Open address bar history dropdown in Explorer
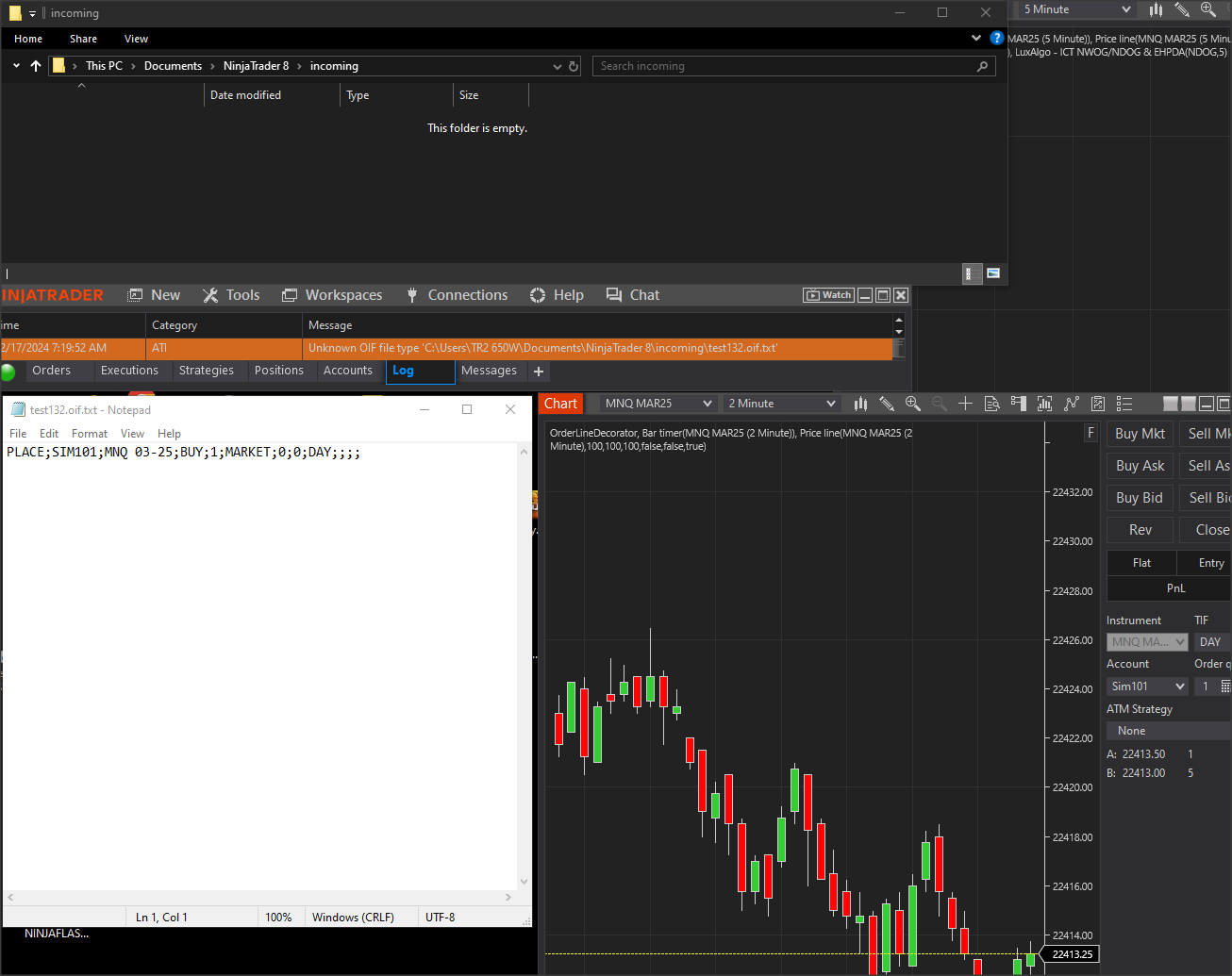This screenshot has width=1232, height=976. pyautogui.click(x=557, y=66)
